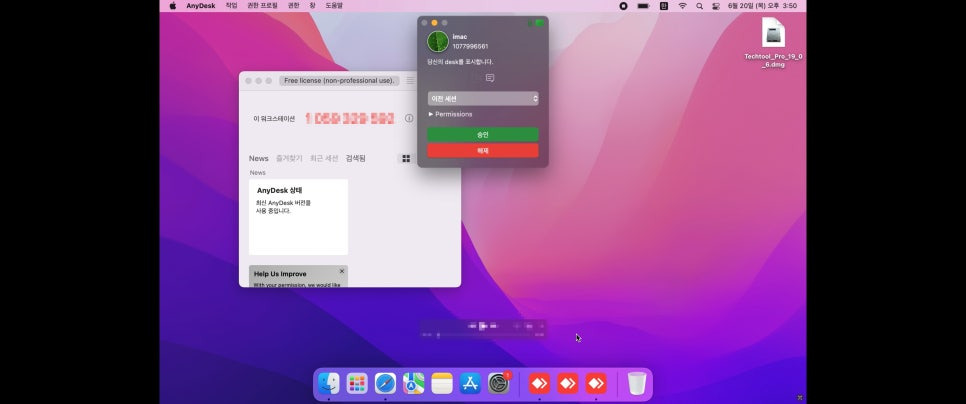Open the 권한 menu in the menu bar
This screenshot has width=966, height=404.
pos(293,6)
